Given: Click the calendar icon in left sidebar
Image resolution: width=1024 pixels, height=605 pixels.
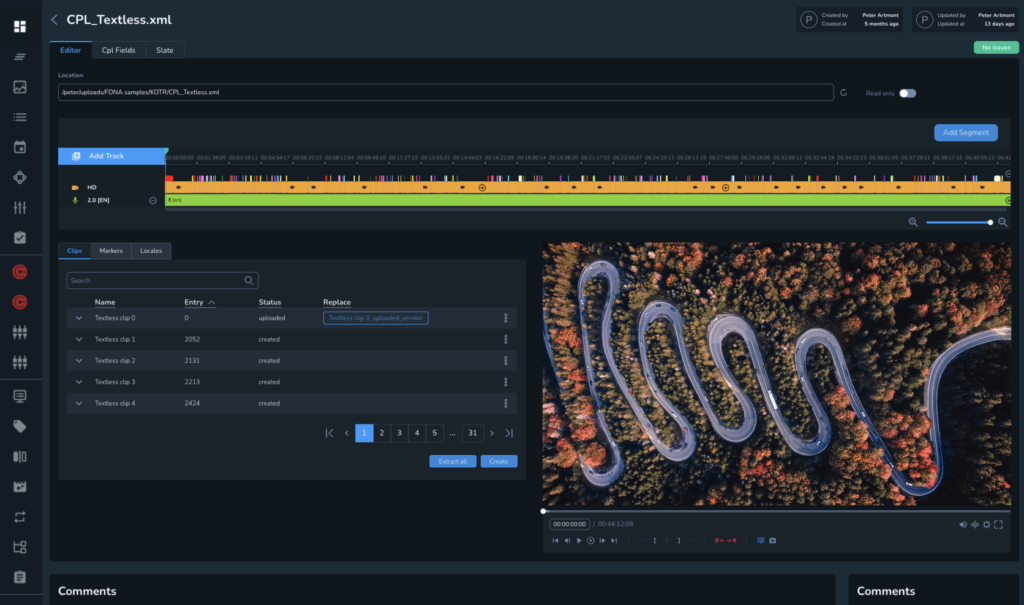Looking at the screenshot, I should click(x=20, y=148).
